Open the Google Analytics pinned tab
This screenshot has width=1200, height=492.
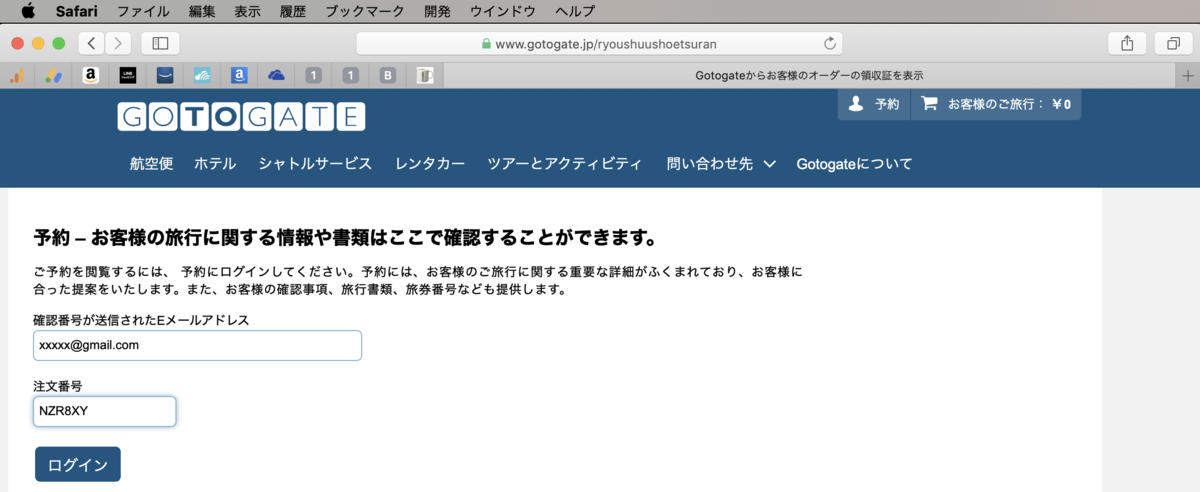[x=17, y=75]
